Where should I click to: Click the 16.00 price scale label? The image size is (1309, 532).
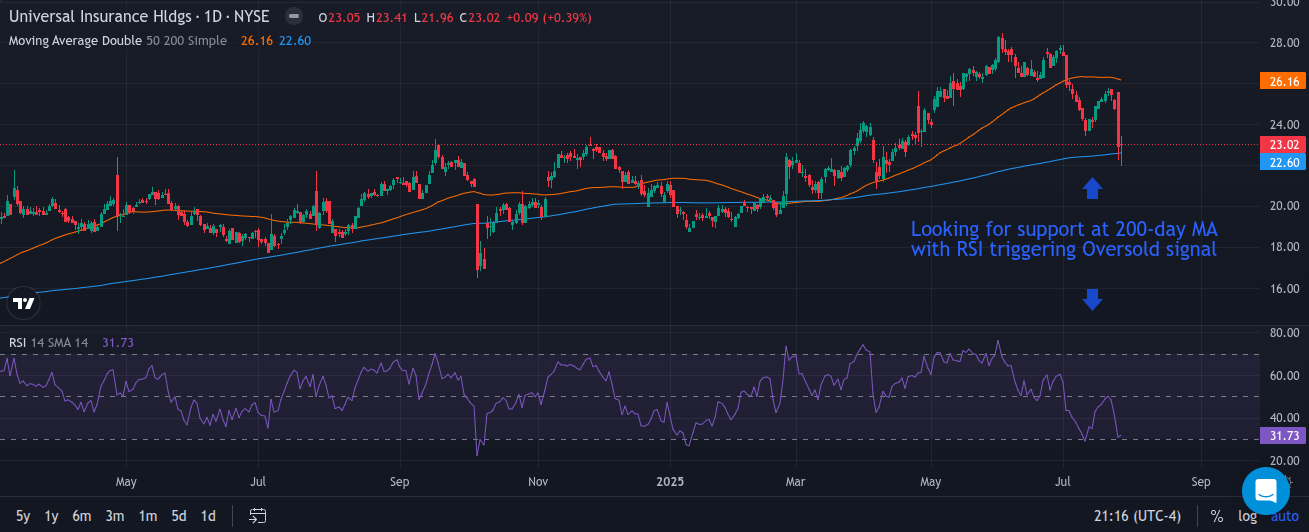pos(1285,288)
